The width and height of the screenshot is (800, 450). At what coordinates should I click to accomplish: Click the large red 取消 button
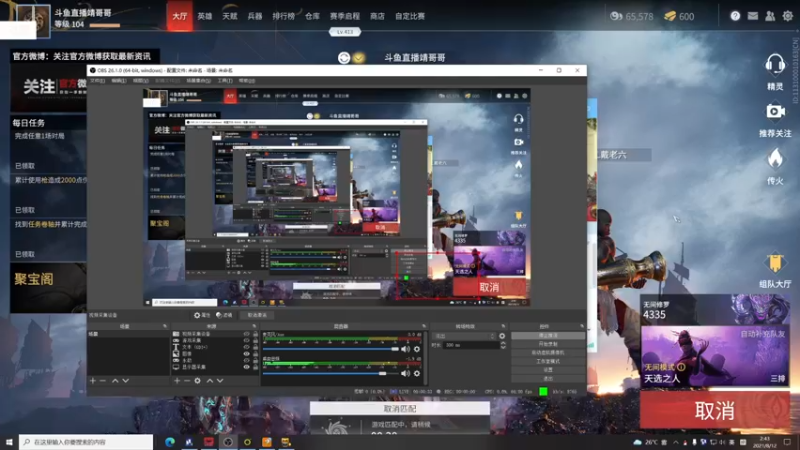pyautogui.click(x=714, y=410)
